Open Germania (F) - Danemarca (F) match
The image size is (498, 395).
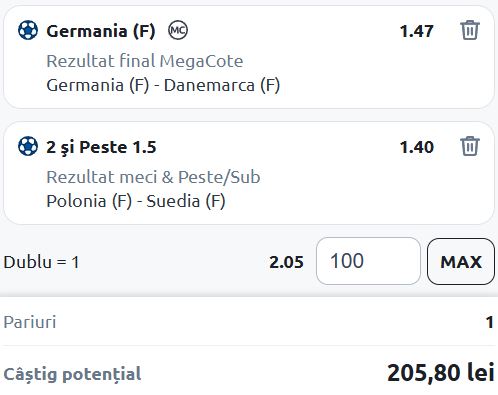click(x=163, y=85)
